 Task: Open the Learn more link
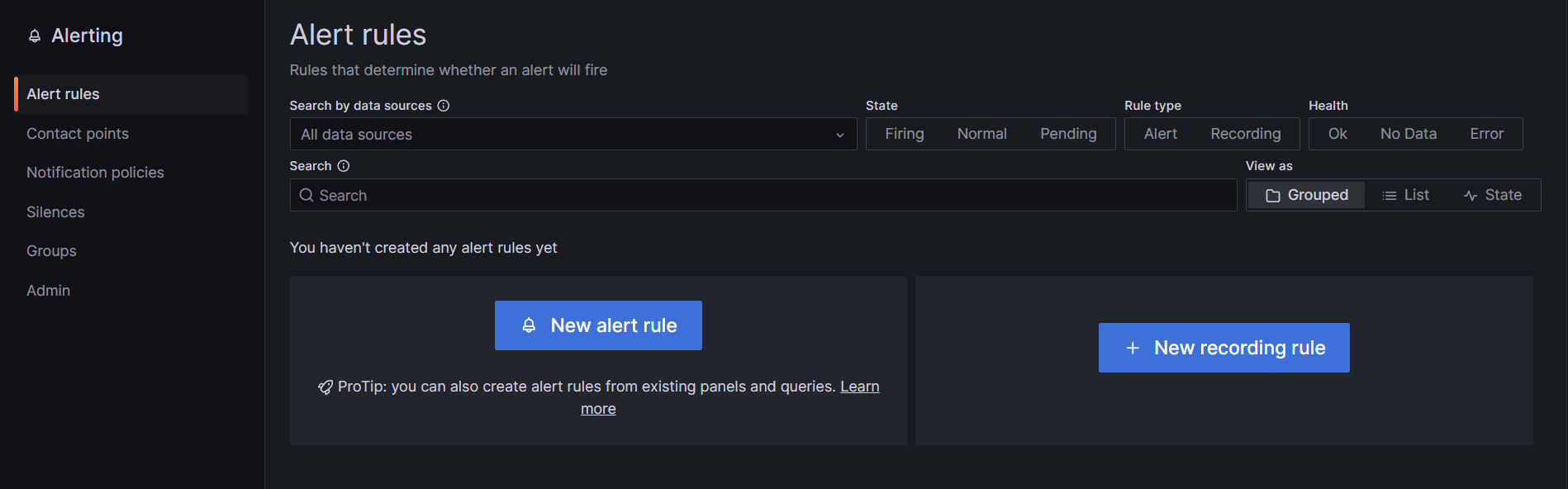(x=859, y=386)
